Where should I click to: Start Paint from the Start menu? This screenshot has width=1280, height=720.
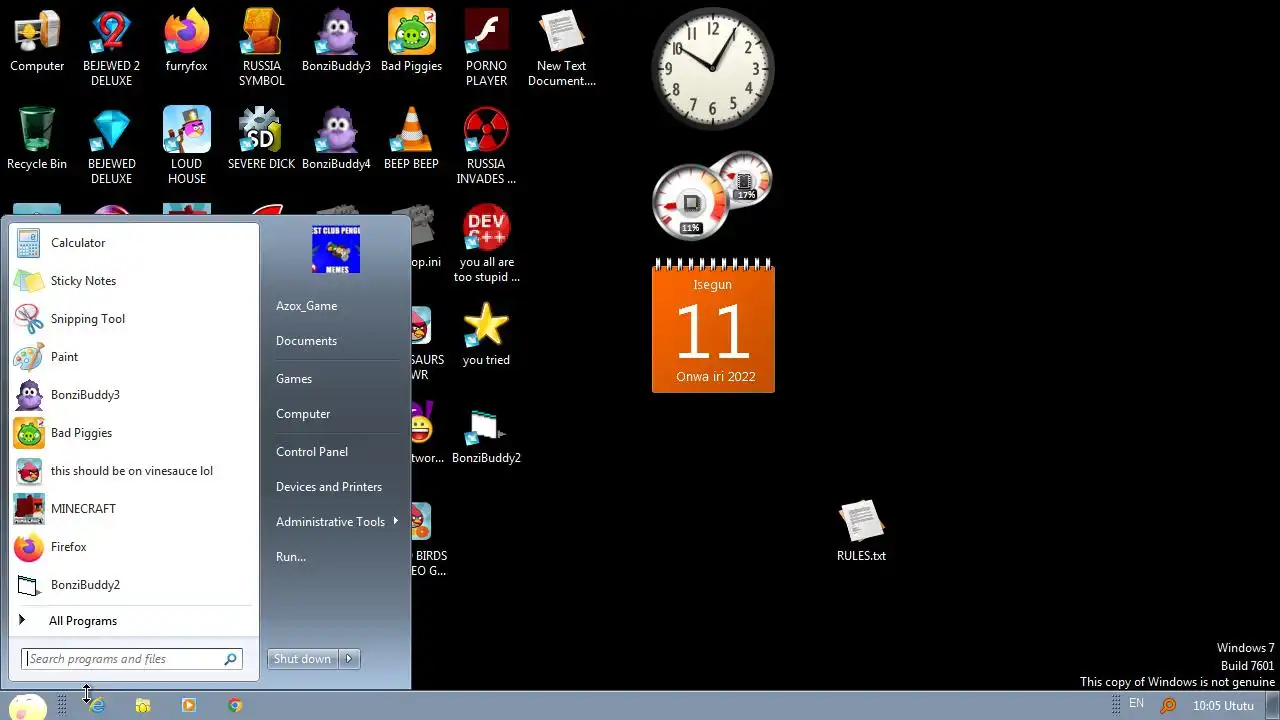pyautogui.click(x=132, y=357)
